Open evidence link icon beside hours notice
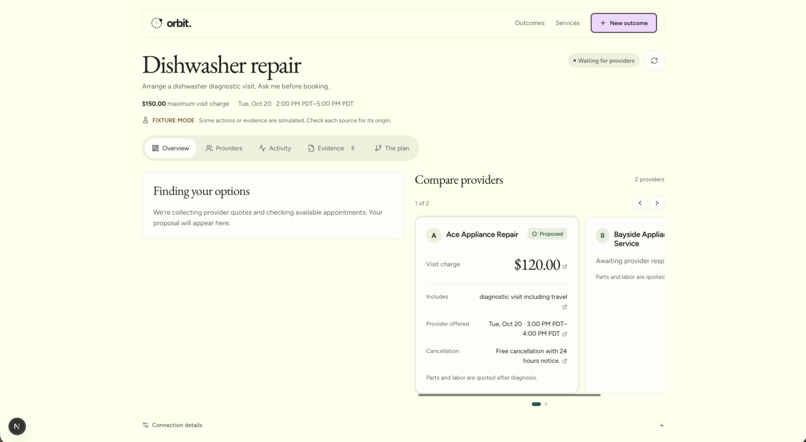 point(564,361)
